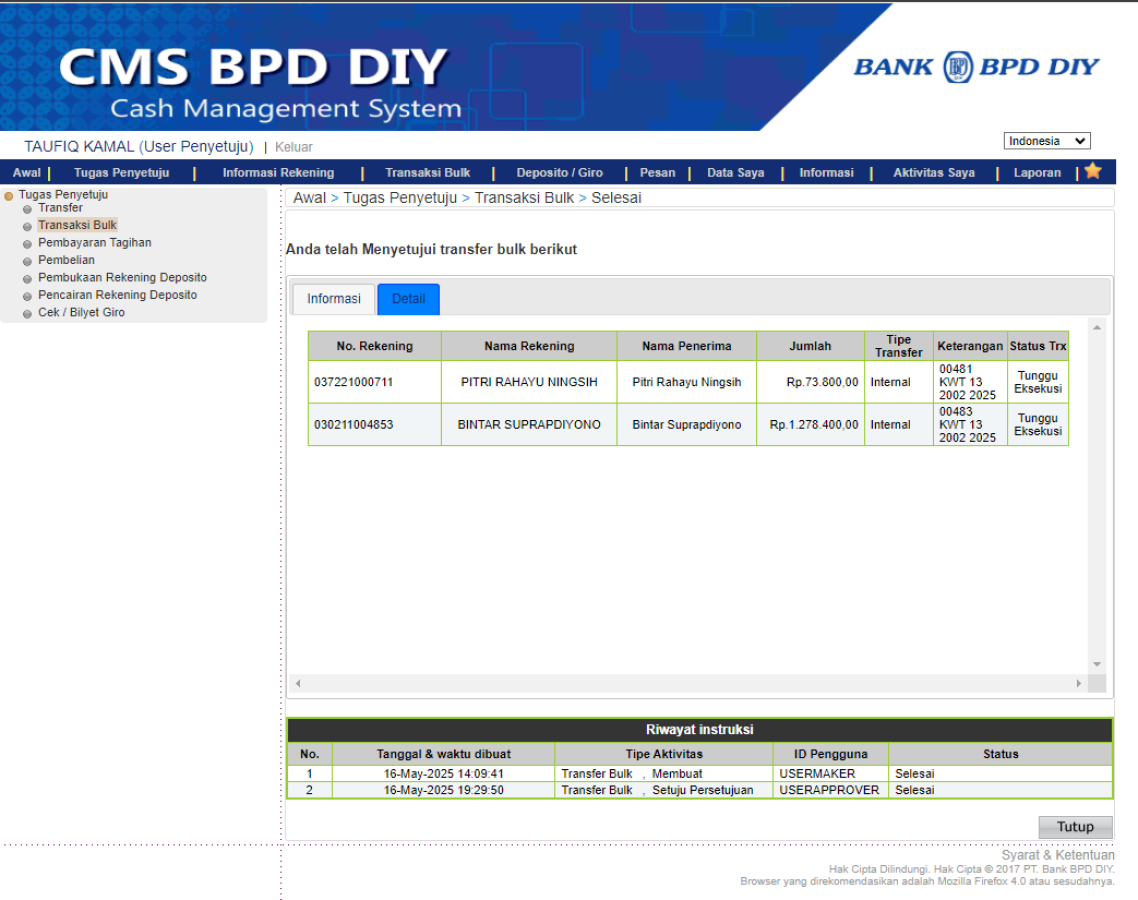
Task: Select Pencairan Rekening Deposito in sidebar
Action: (118, 295)
